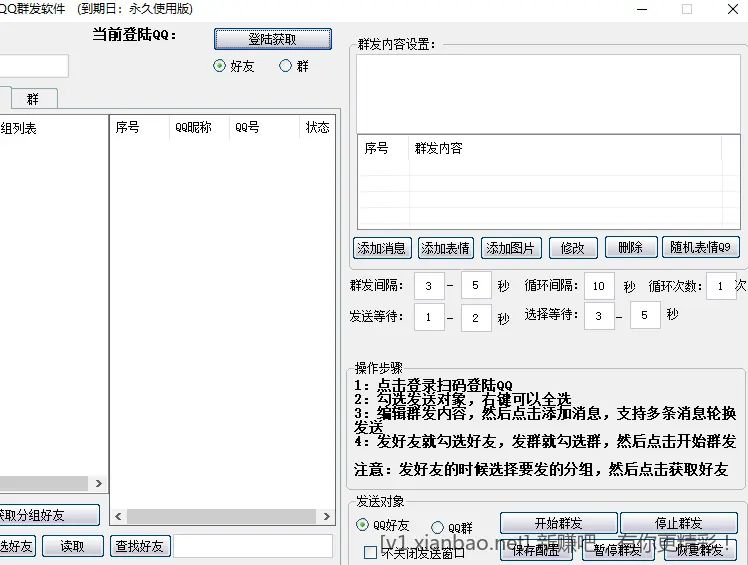The width and height of the screenshot is (748, 565).
Task: Focus the 循环间隔 seconds input field
Action: click(x=599, y=286)
